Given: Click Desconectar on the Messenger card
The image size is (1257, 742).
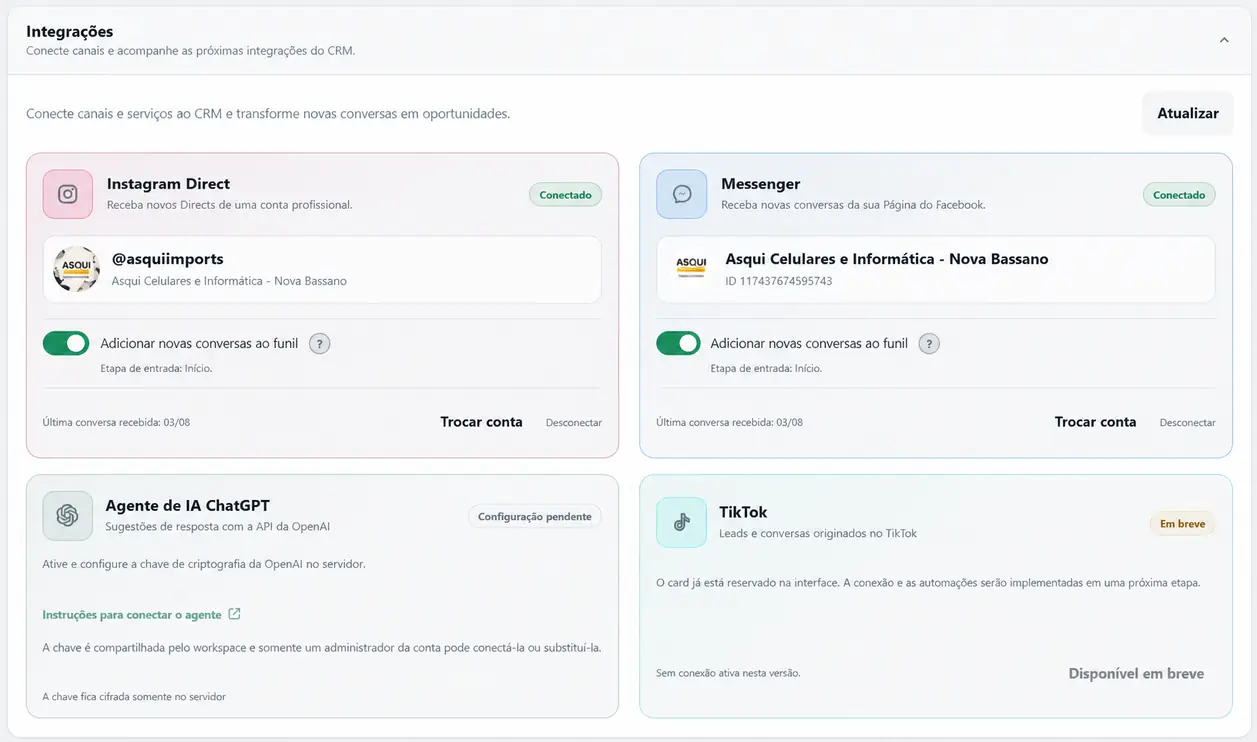Looking at the screenshot, I should pyautogui.click(x=1188, y=423).
